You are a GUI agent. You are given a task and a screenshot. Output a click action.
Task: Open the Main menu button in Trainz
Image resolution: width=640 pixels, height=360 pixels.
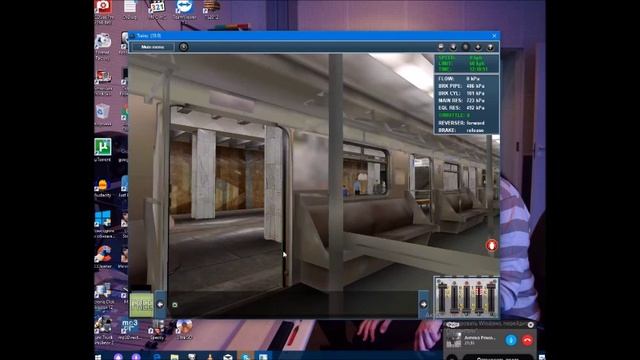point(153,47)
